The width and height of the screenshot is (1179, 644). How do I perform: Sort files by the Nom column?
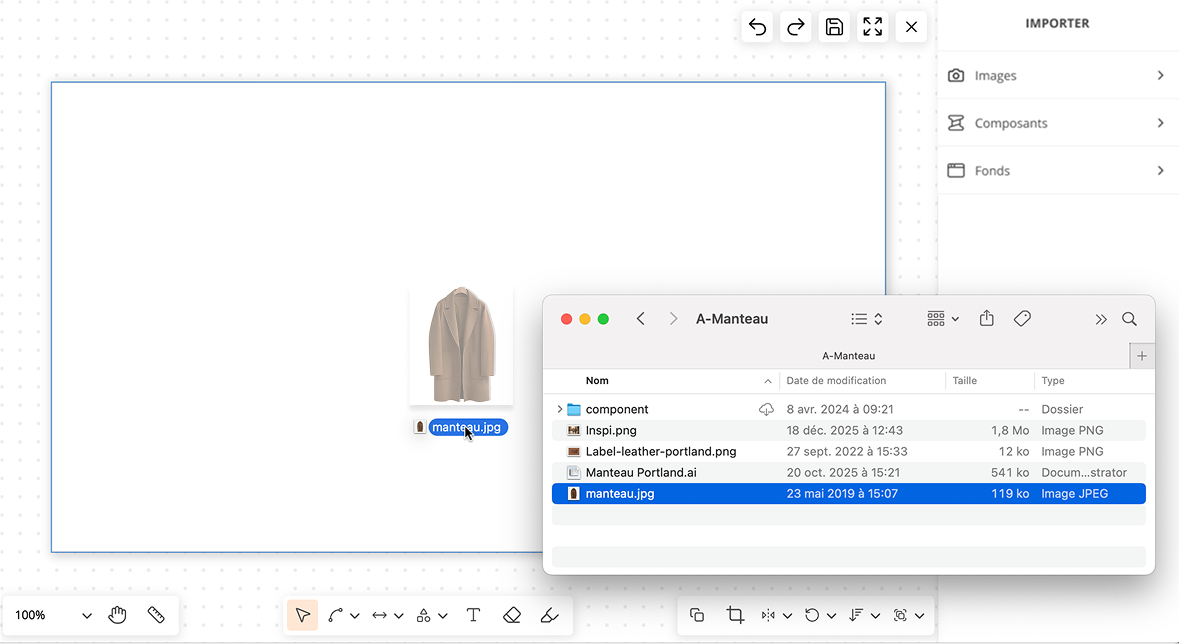click(598, 381)
